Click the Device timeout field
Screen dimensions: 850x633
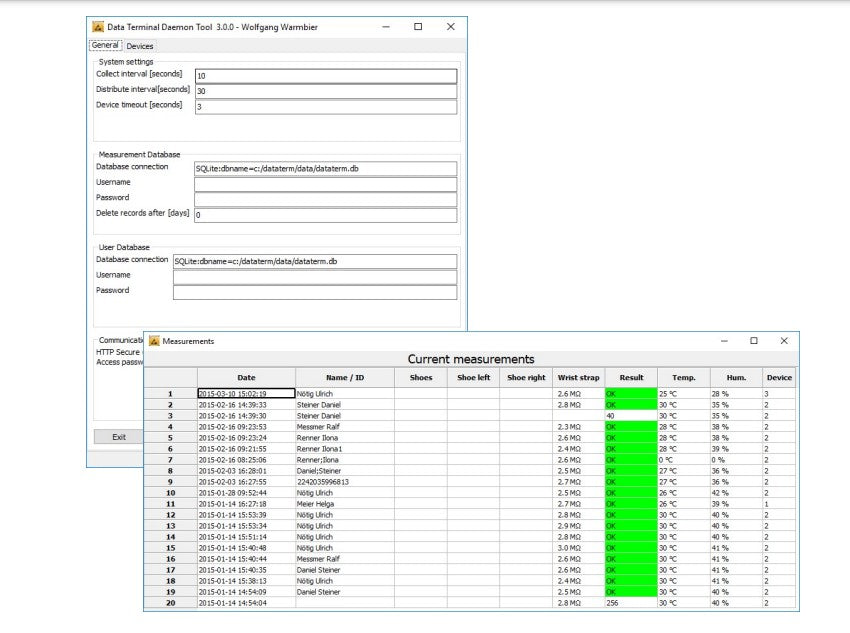(x=325, y=106)
